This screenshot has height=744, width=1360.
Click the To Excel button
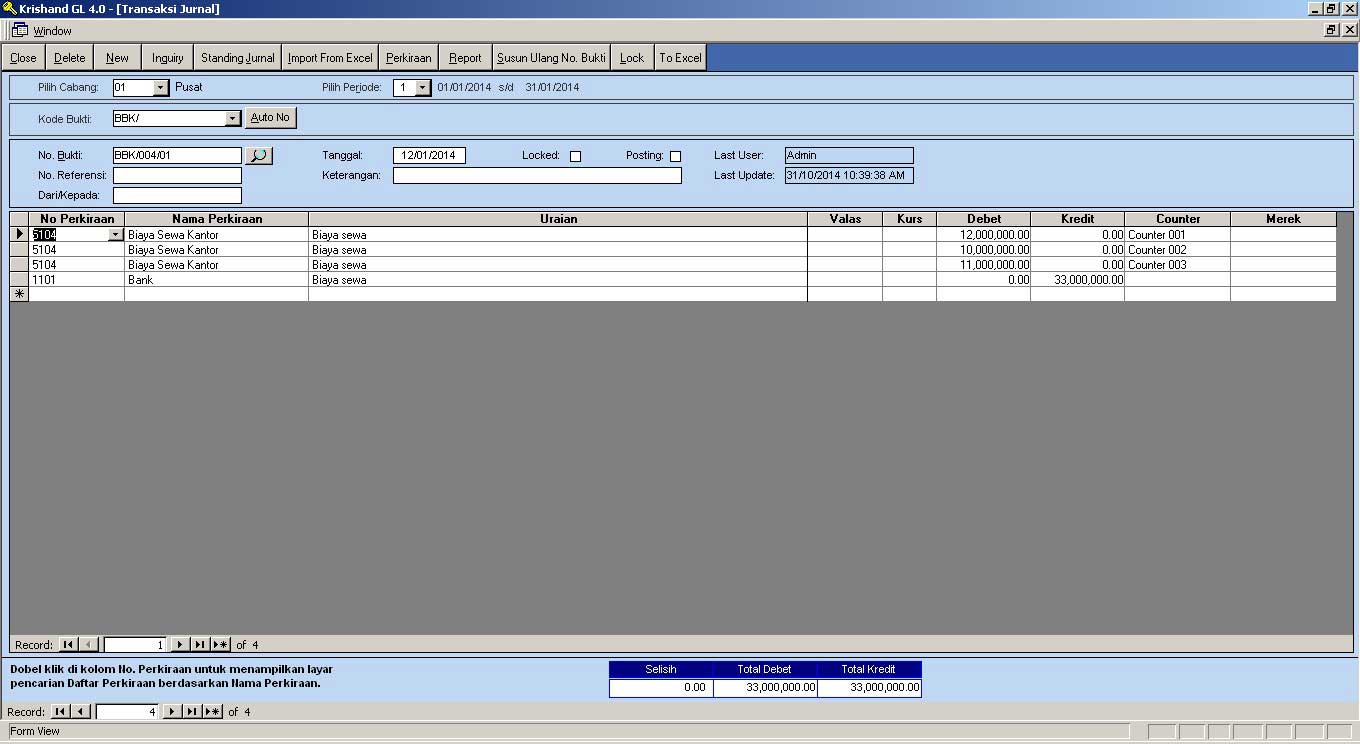(x=680, y=58)
